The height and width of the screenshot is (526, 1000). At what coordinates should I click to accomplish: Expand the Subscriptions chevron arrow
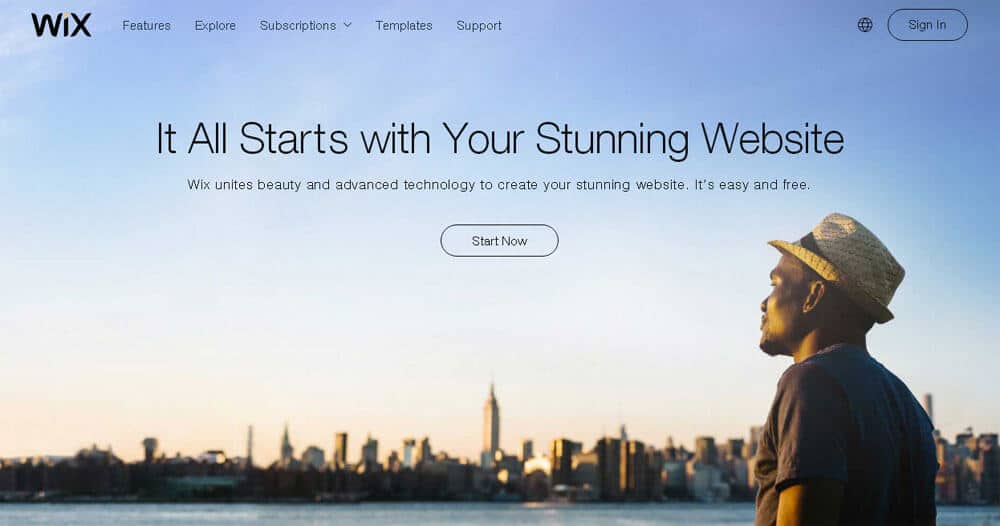click(x=348, y=25)
